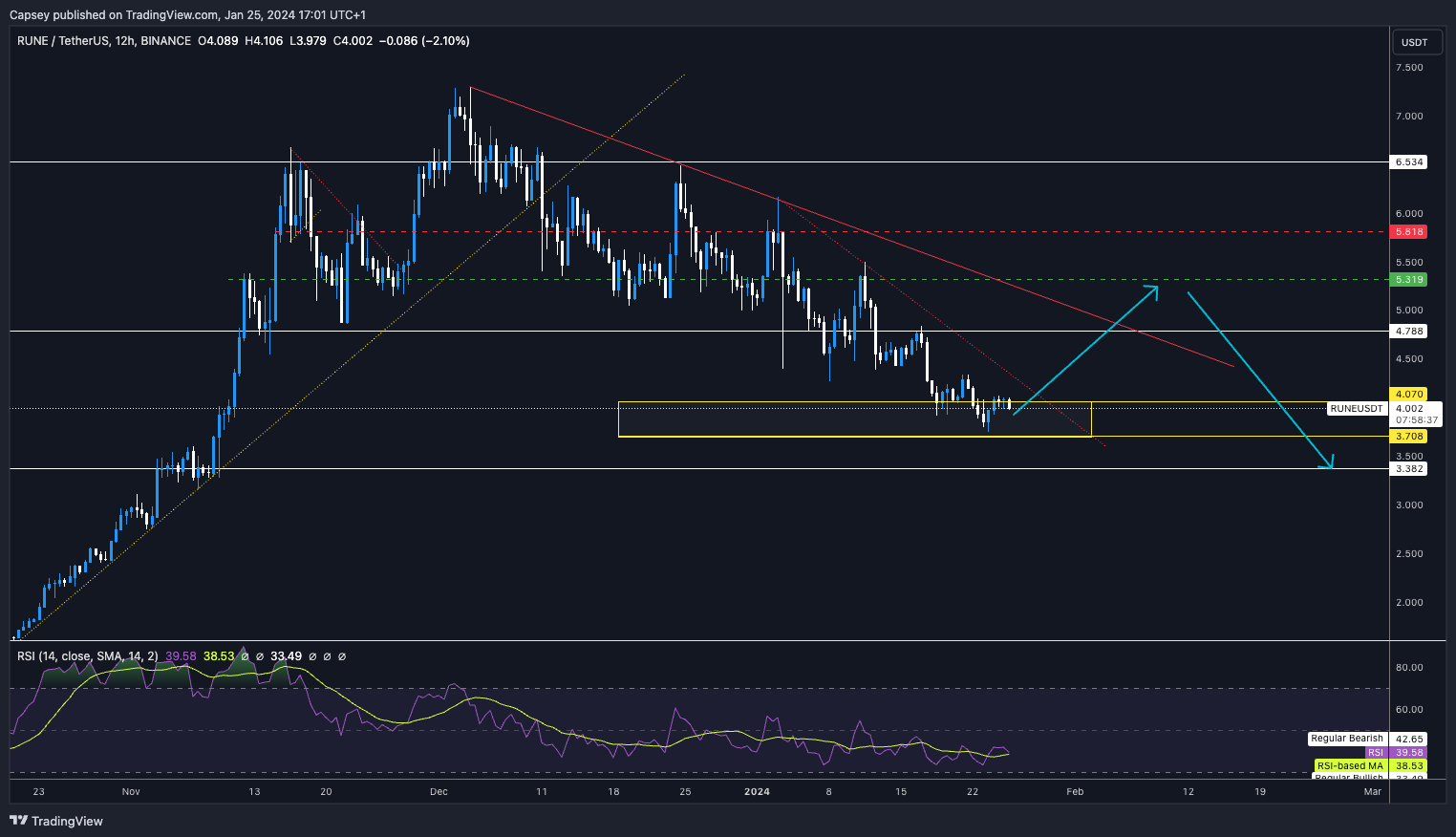The width and height of the screenshot is (1456, 837).
Task: Click the 80.00 RSI scale label
Action: (1409, 668)
